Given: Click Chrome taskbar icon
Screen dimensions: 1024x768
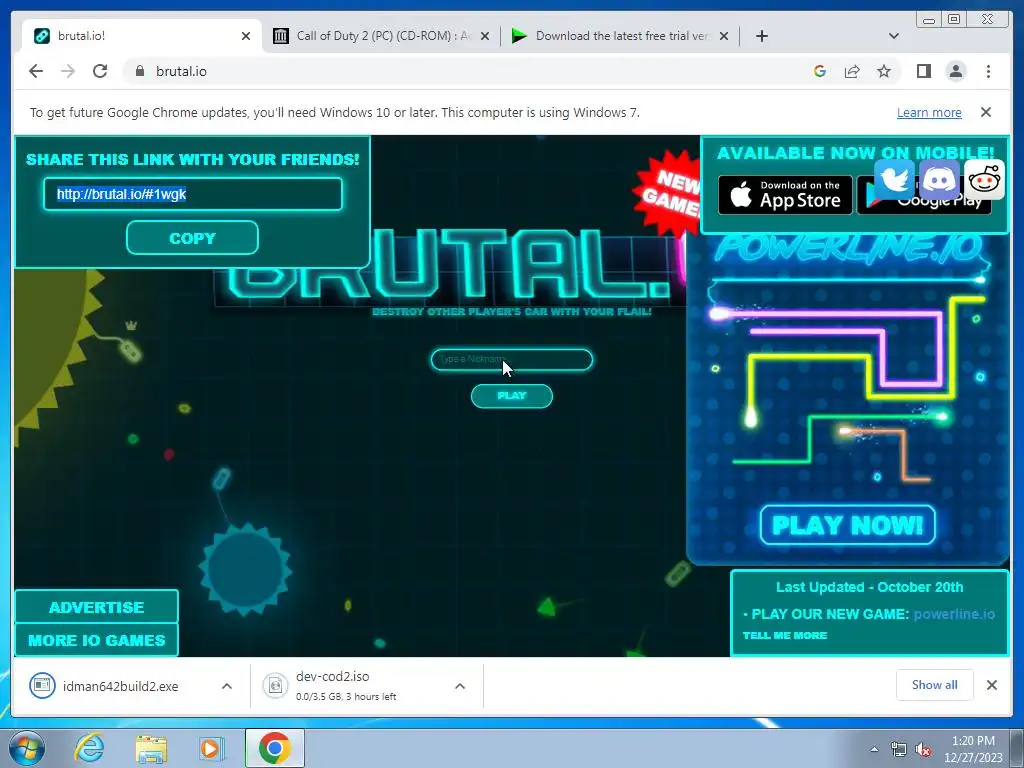Looking at the screenshot, I should tap(275, 748).
